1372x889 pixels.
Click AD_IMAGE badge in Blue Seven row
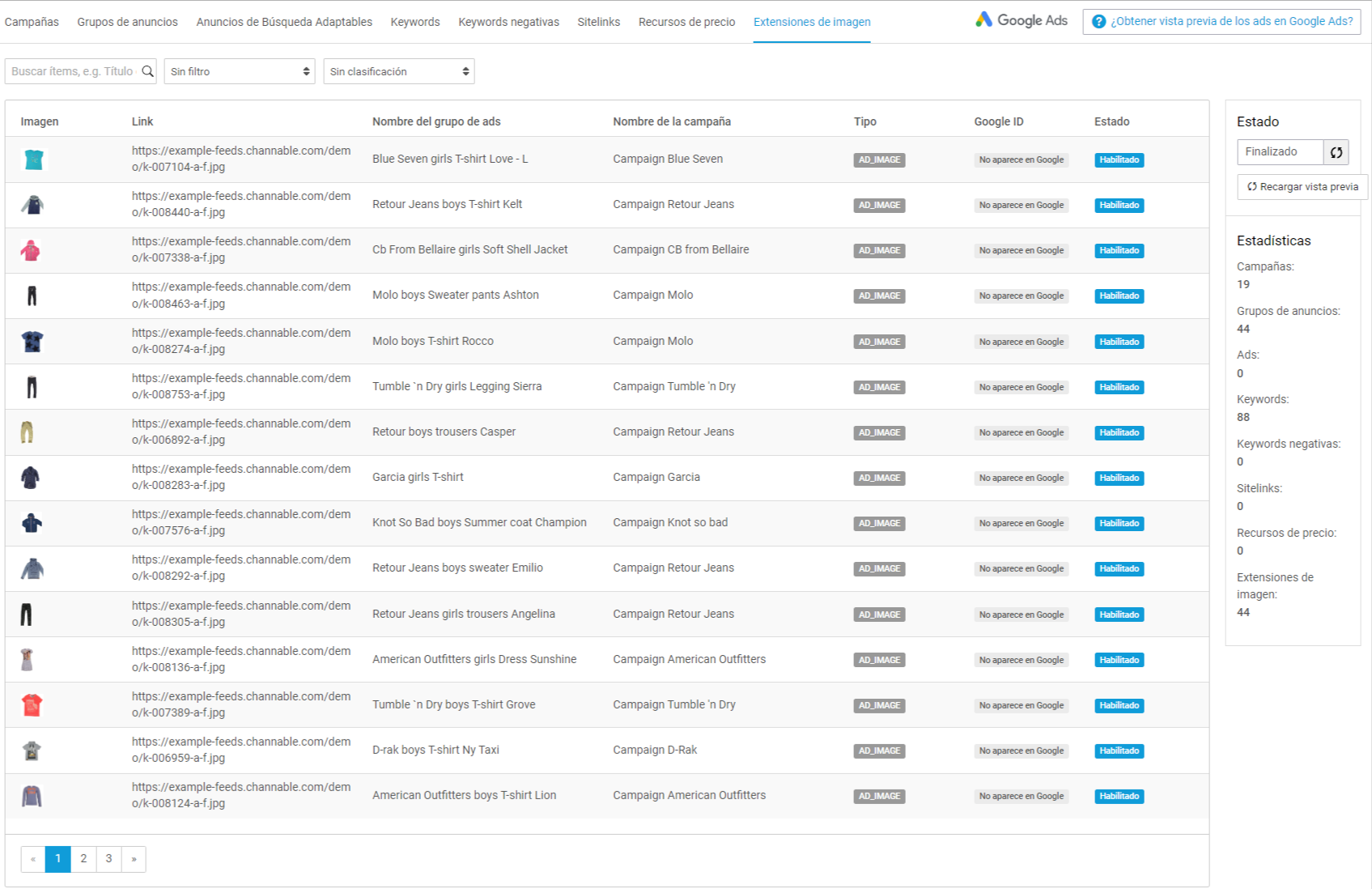coord(880,160)
